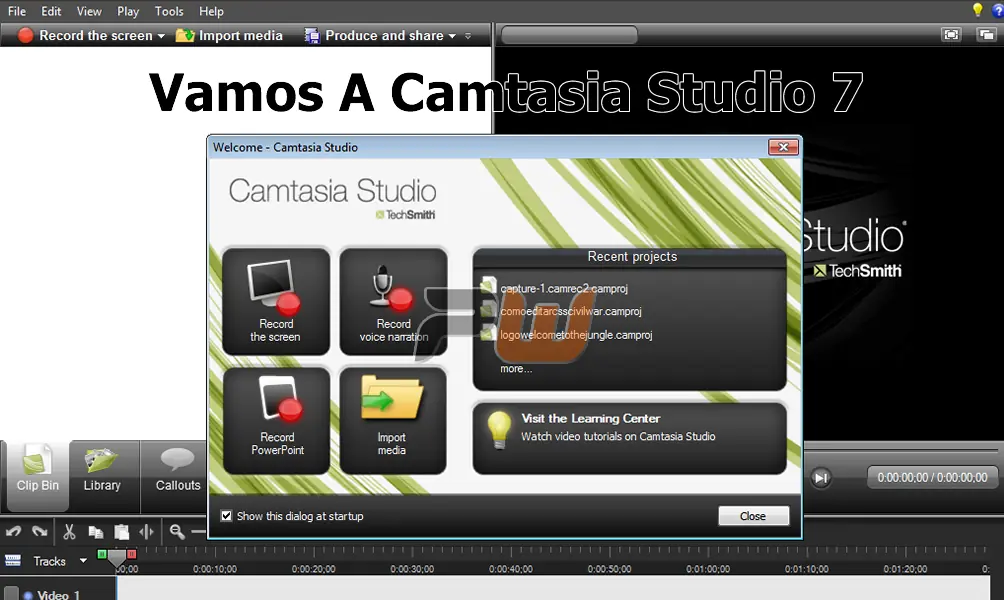Click the Copy icon in timeline toolbar
Image resolution: width=1004 pixels, height=600 pixels.
pos(95,531)
